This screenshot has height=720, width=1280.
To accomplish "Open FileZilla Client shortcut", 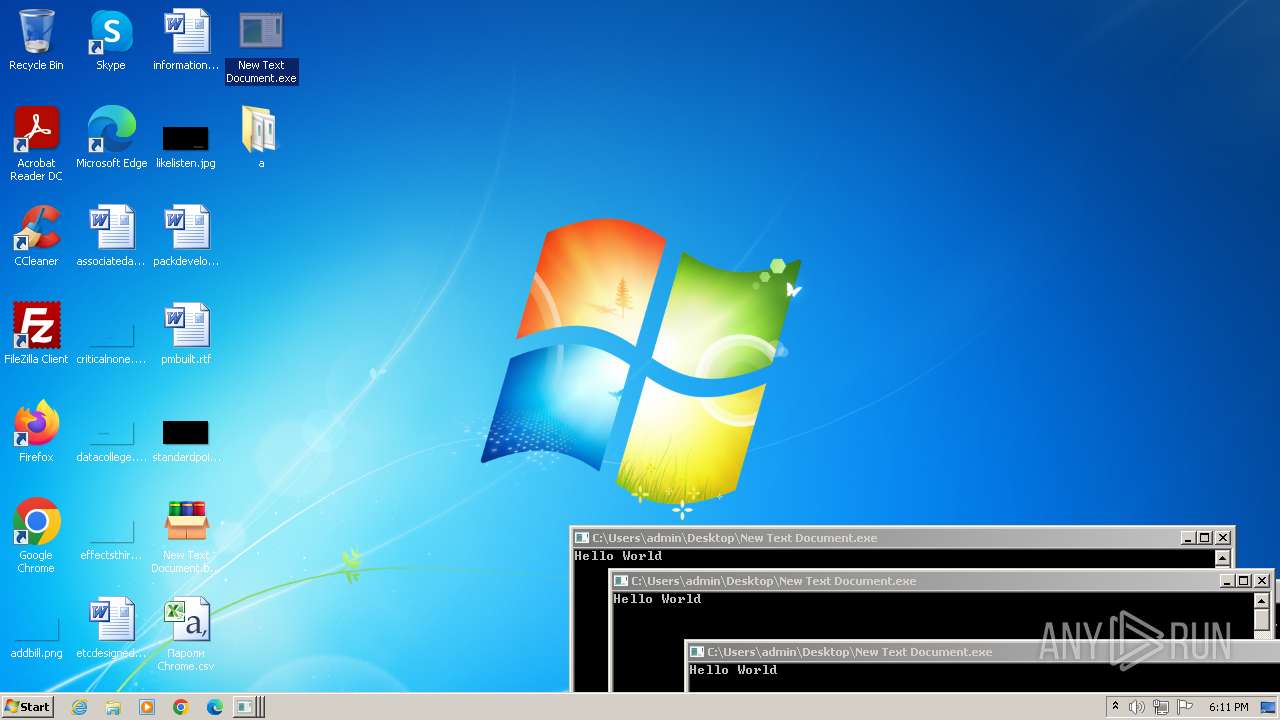I will pos(36,334).
